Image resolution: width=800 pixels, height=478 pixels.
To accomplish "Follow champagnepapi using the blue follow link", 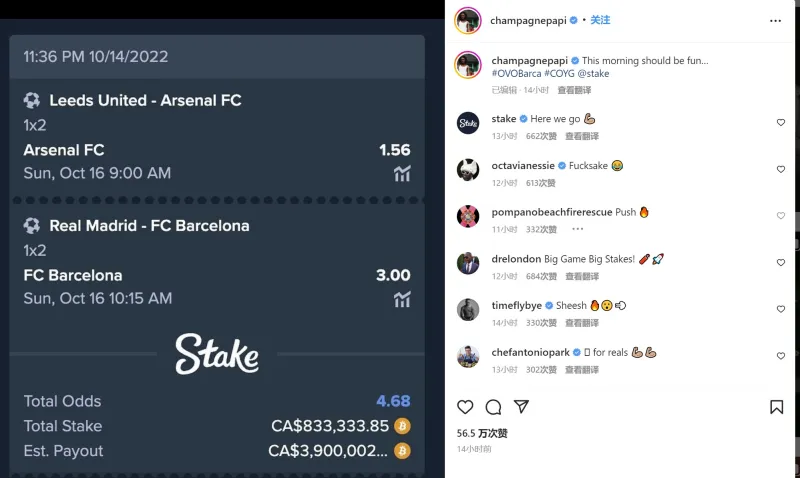I will pos(600,20).
